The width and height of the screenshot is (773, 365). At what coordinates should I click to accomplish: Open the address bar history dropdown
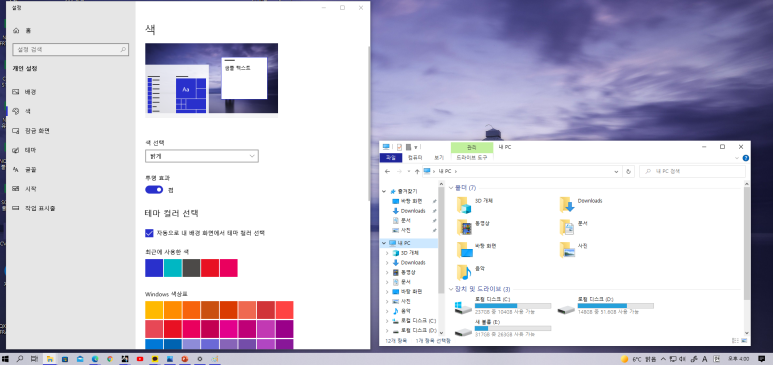tap(616, 172)
